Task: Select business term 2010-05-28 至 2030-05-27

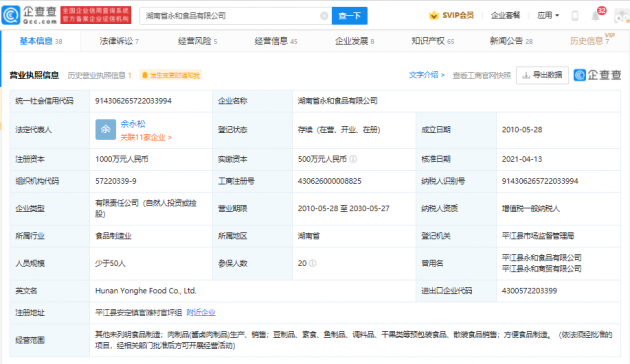Action: pyautogui.click(x=343, y=209)
